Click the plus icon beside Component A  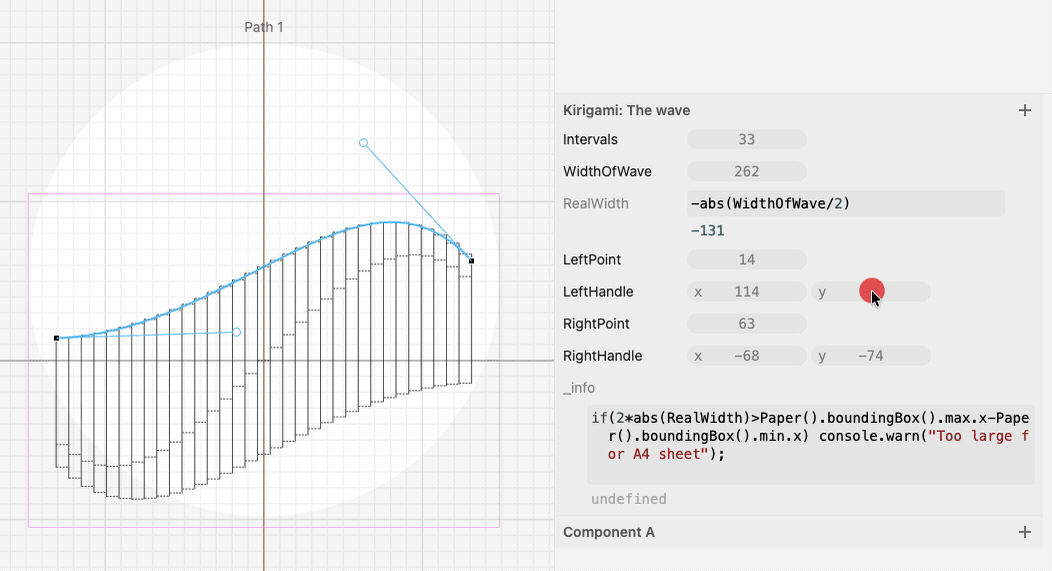[x=1024, y=532]
